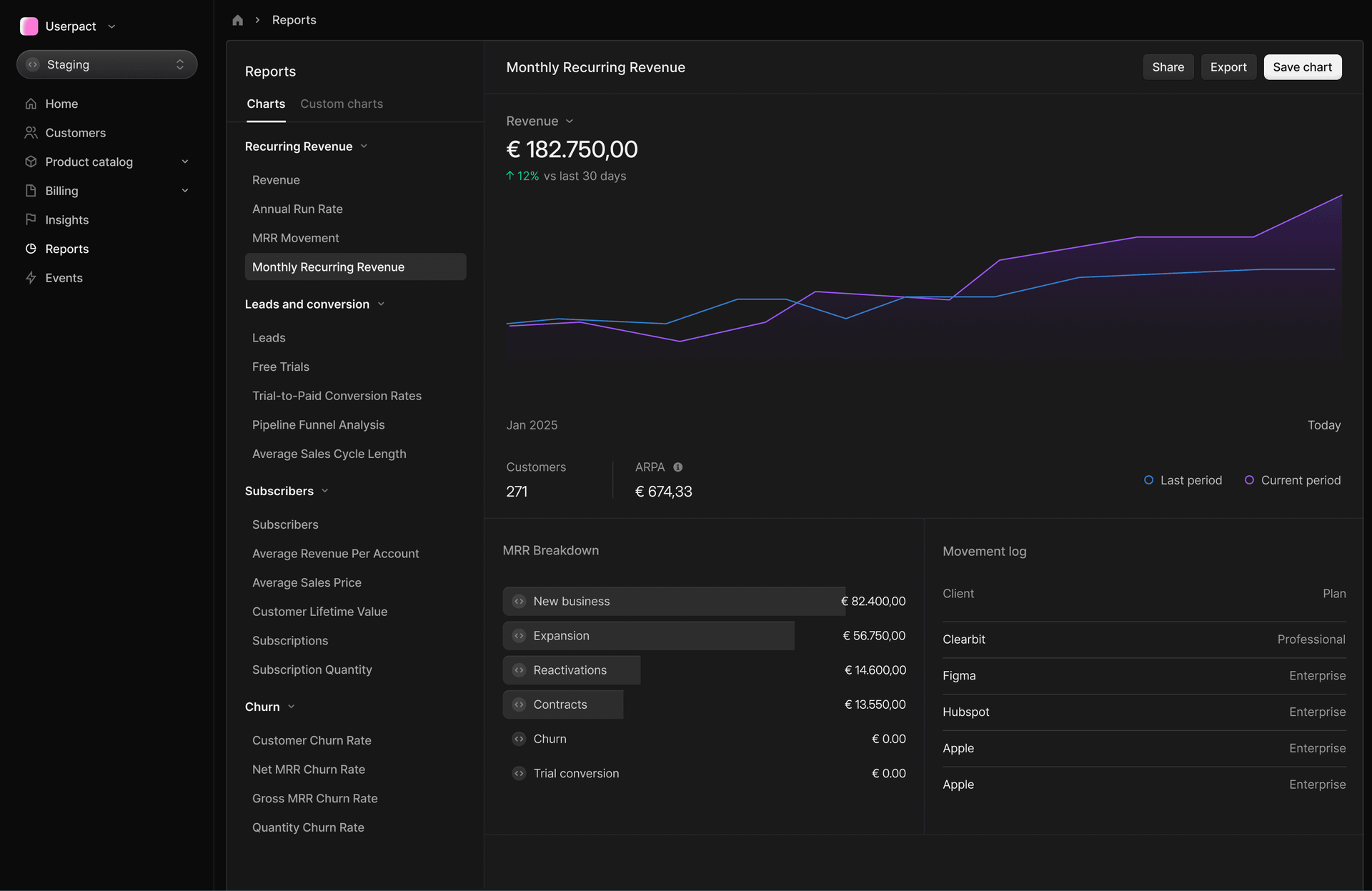Viewport: 1372px width, 891px height.
Task: Click the Contracts breakdown bar
Action: 563,705
